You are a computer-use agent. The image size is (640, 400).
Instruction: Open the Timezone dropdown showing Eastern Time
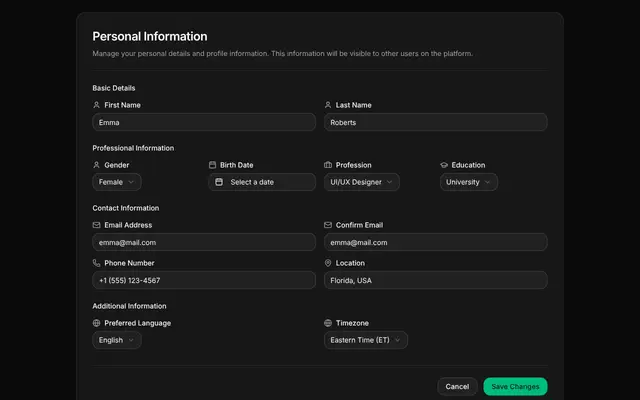[366, 340]
